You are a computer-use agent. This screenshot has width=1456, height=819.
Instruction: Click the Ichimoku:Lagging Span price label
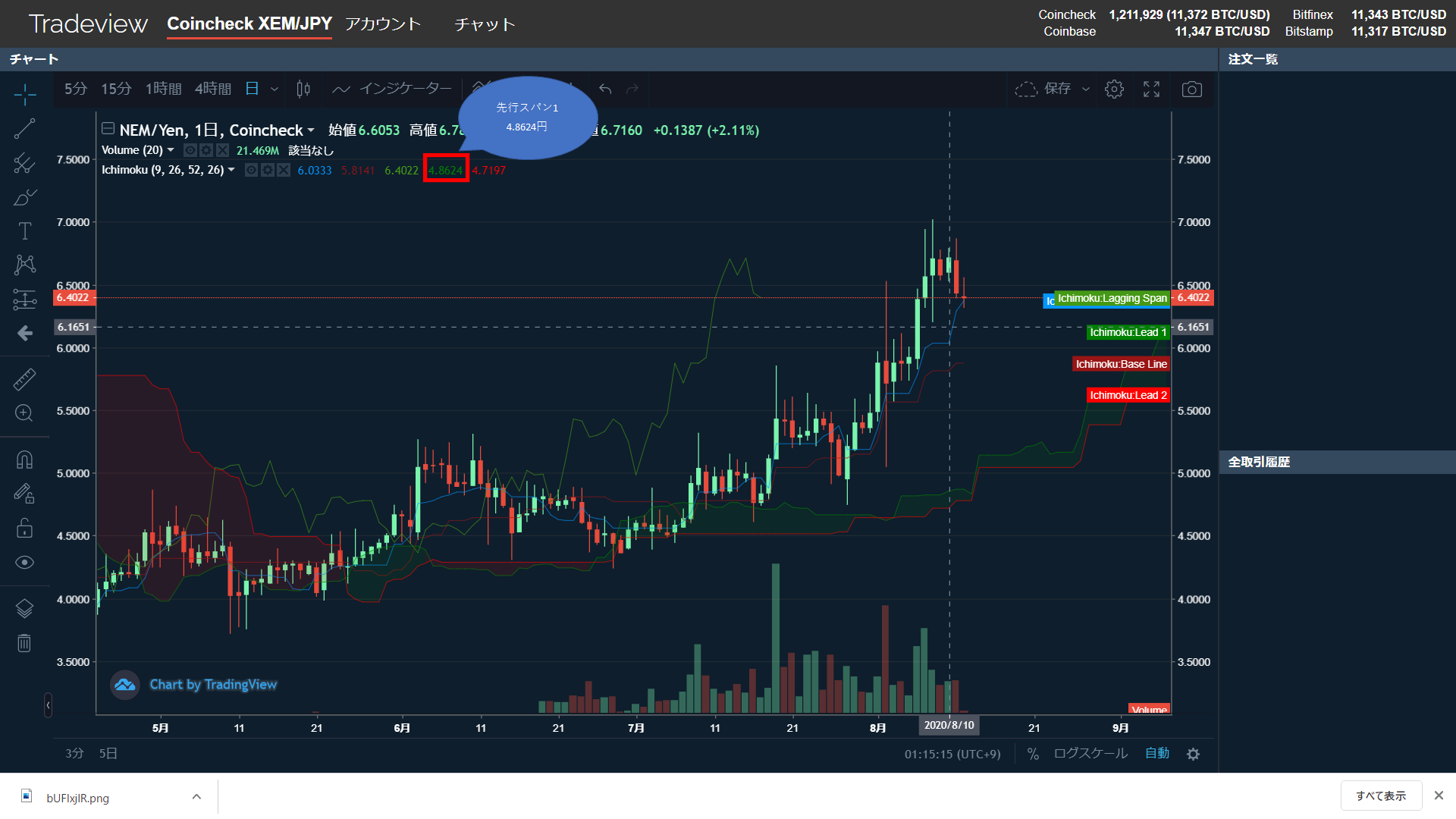coord(1112,299)
